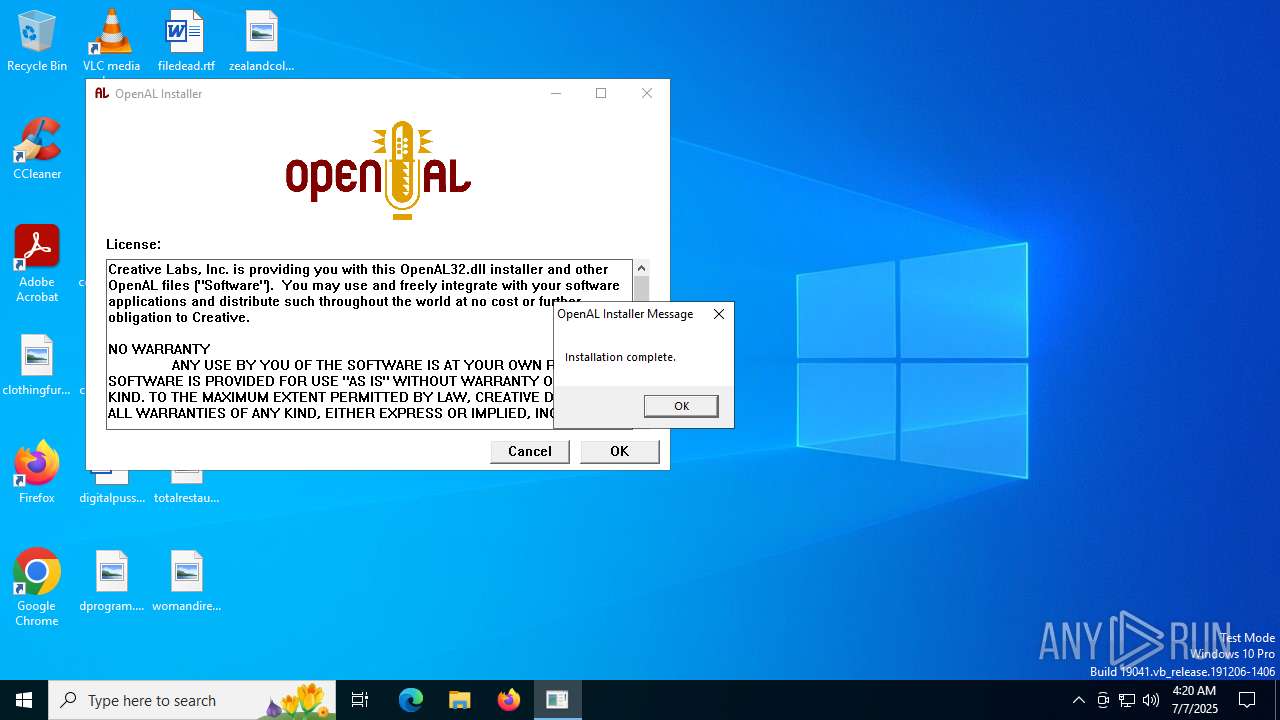Click OK in the Installation complete message
This screenshot has width=1280, height=720.
click(x=681, y=406)
